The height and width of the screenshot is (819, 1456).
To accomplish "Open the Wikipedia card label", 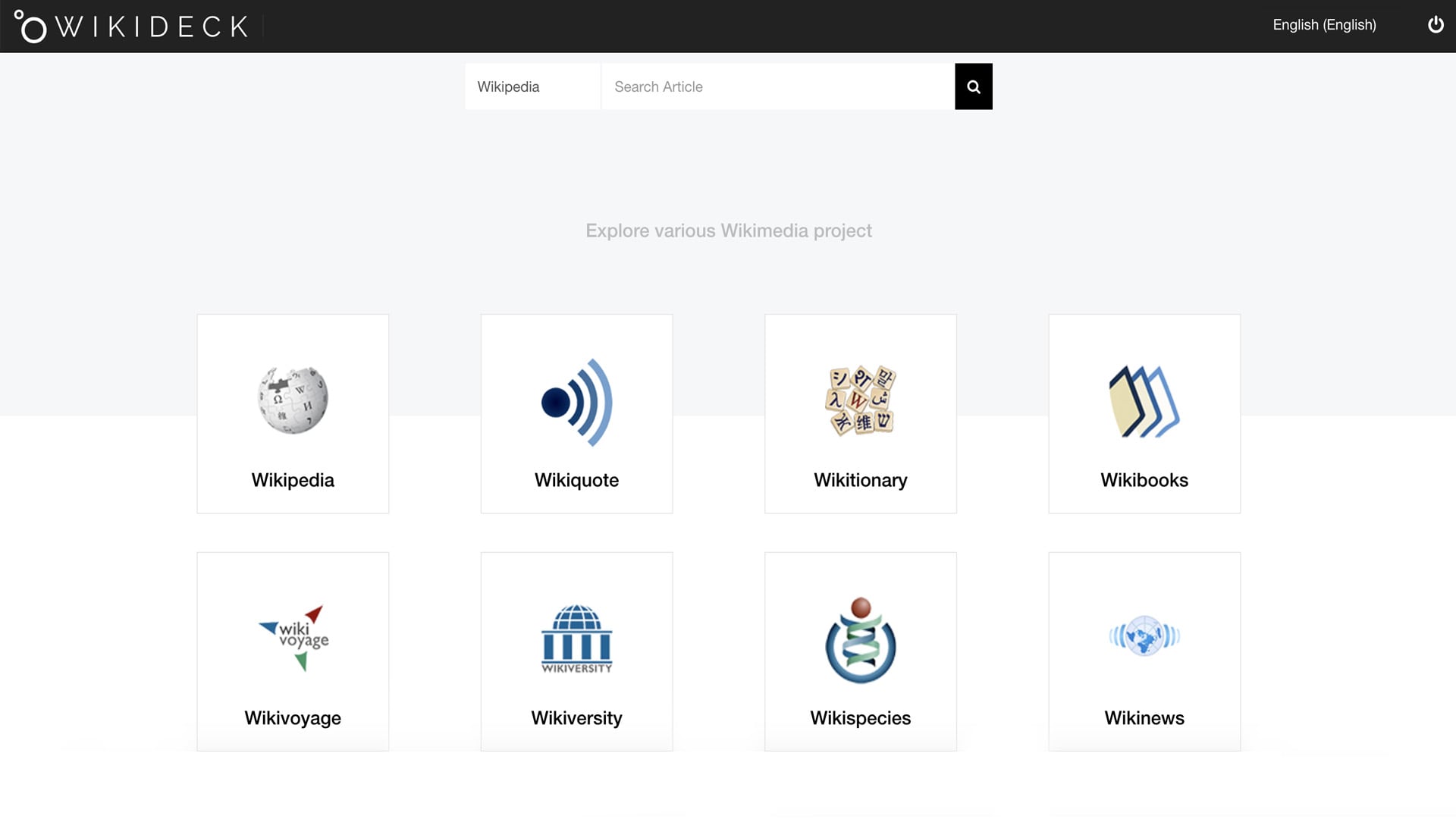I will pyautogui.click(x=293, y=480).
